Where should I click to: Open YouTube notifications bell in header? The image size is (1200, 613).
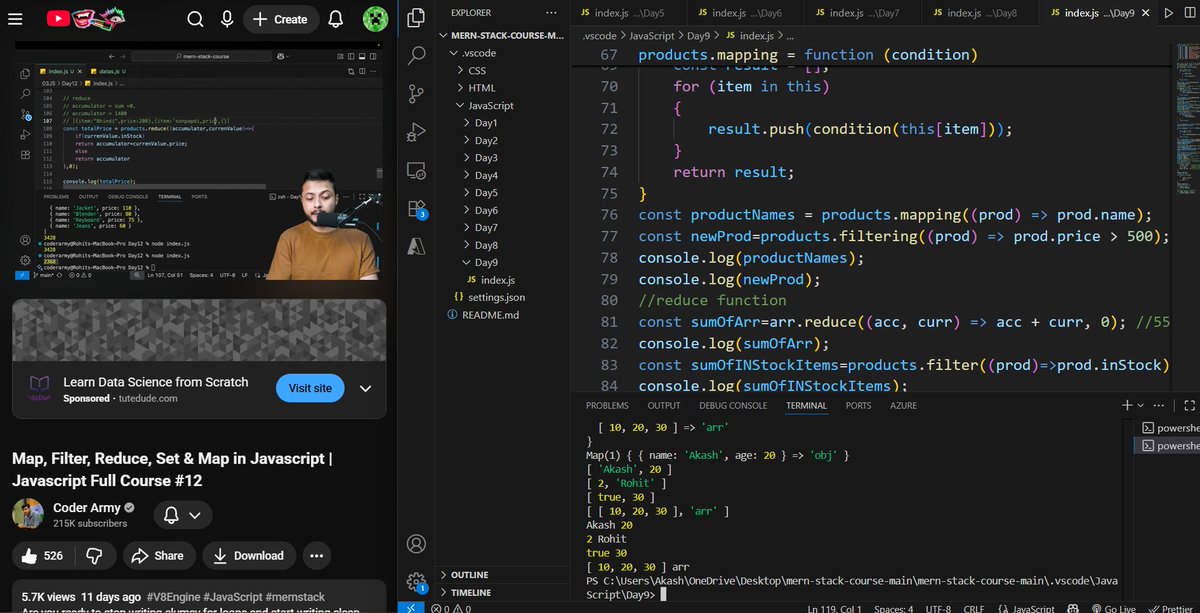coord(336,19)
